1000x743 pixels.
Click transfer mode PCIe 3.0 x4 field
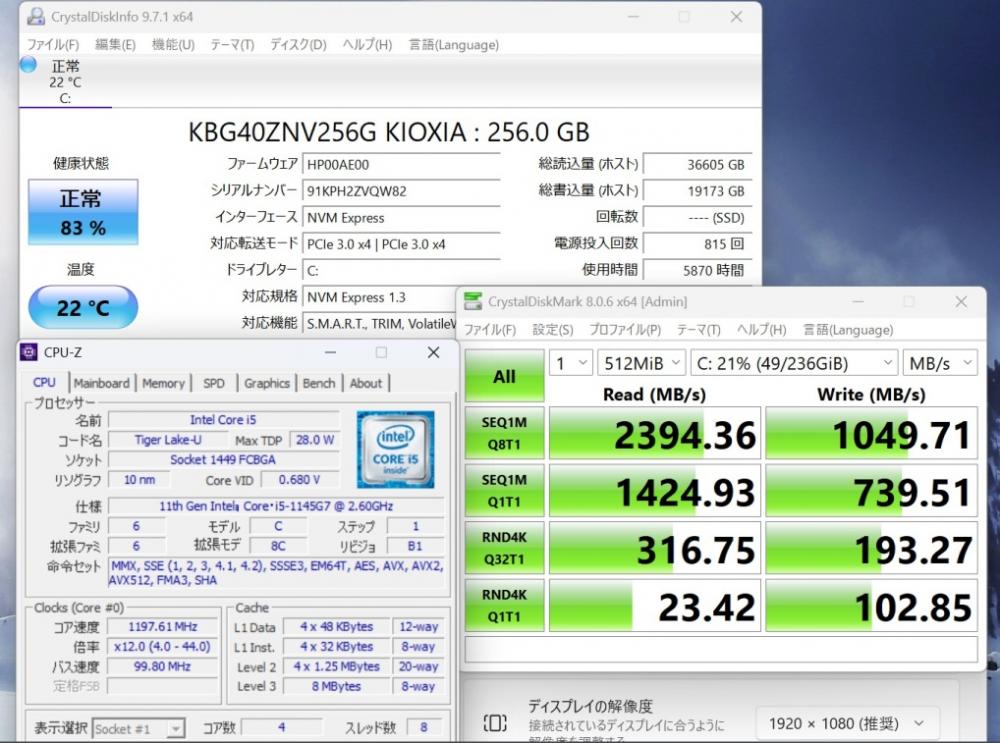tap(401, 244)
